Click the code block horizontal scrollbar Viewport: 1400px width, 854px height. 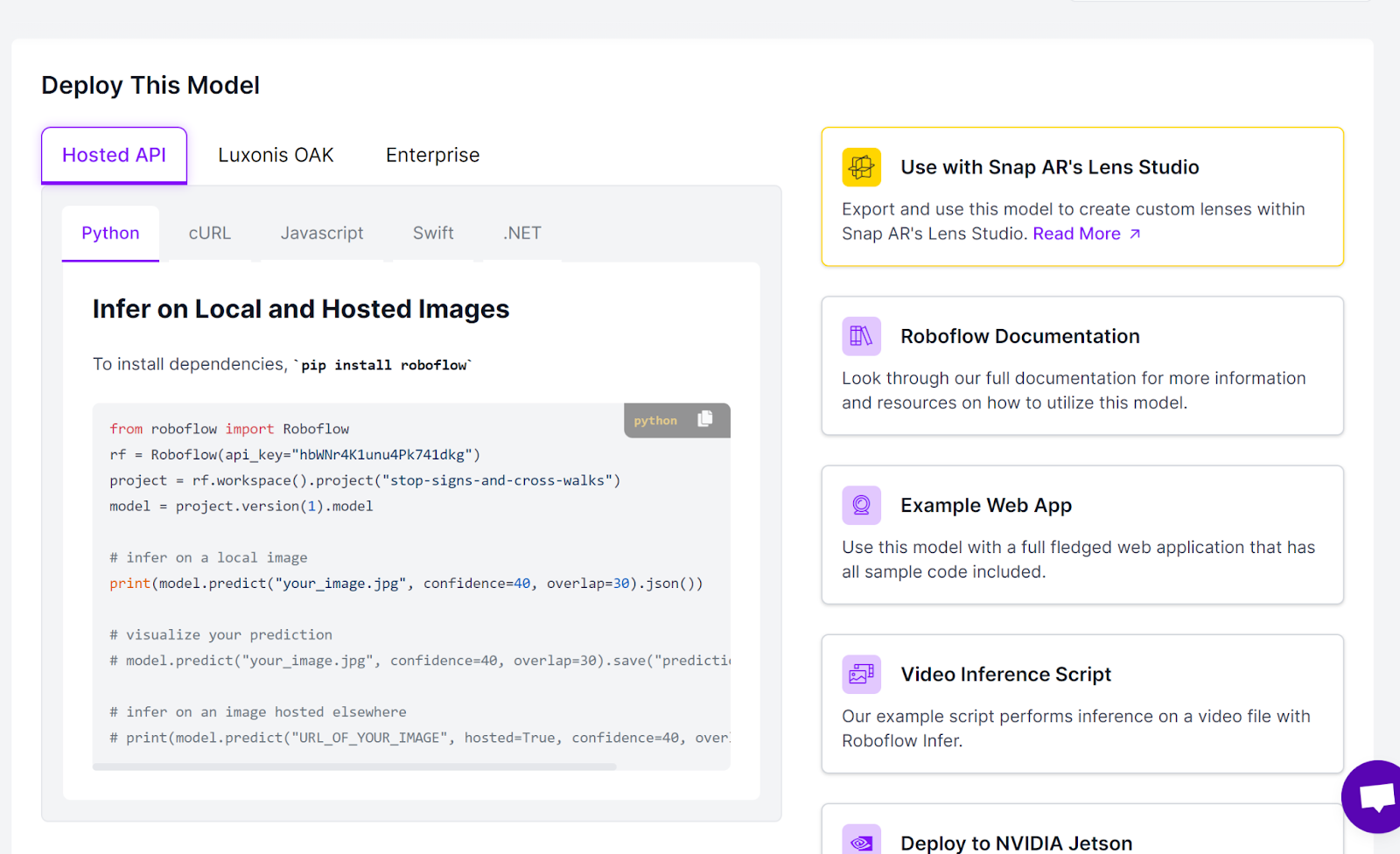click(x=354, y=766)
